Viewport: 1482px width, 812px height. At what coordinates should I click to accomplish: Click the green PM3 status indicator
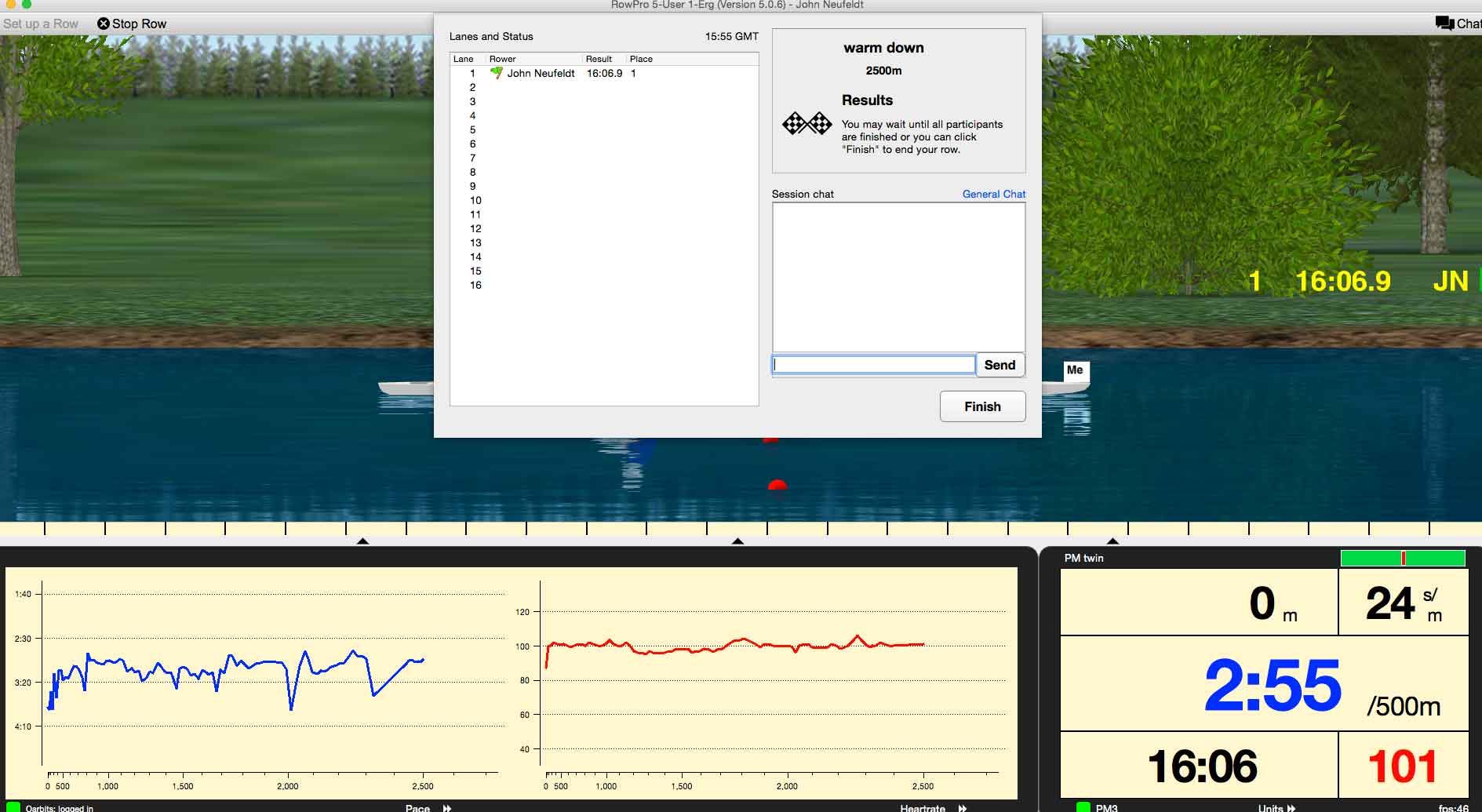[x=1083, y=807]
